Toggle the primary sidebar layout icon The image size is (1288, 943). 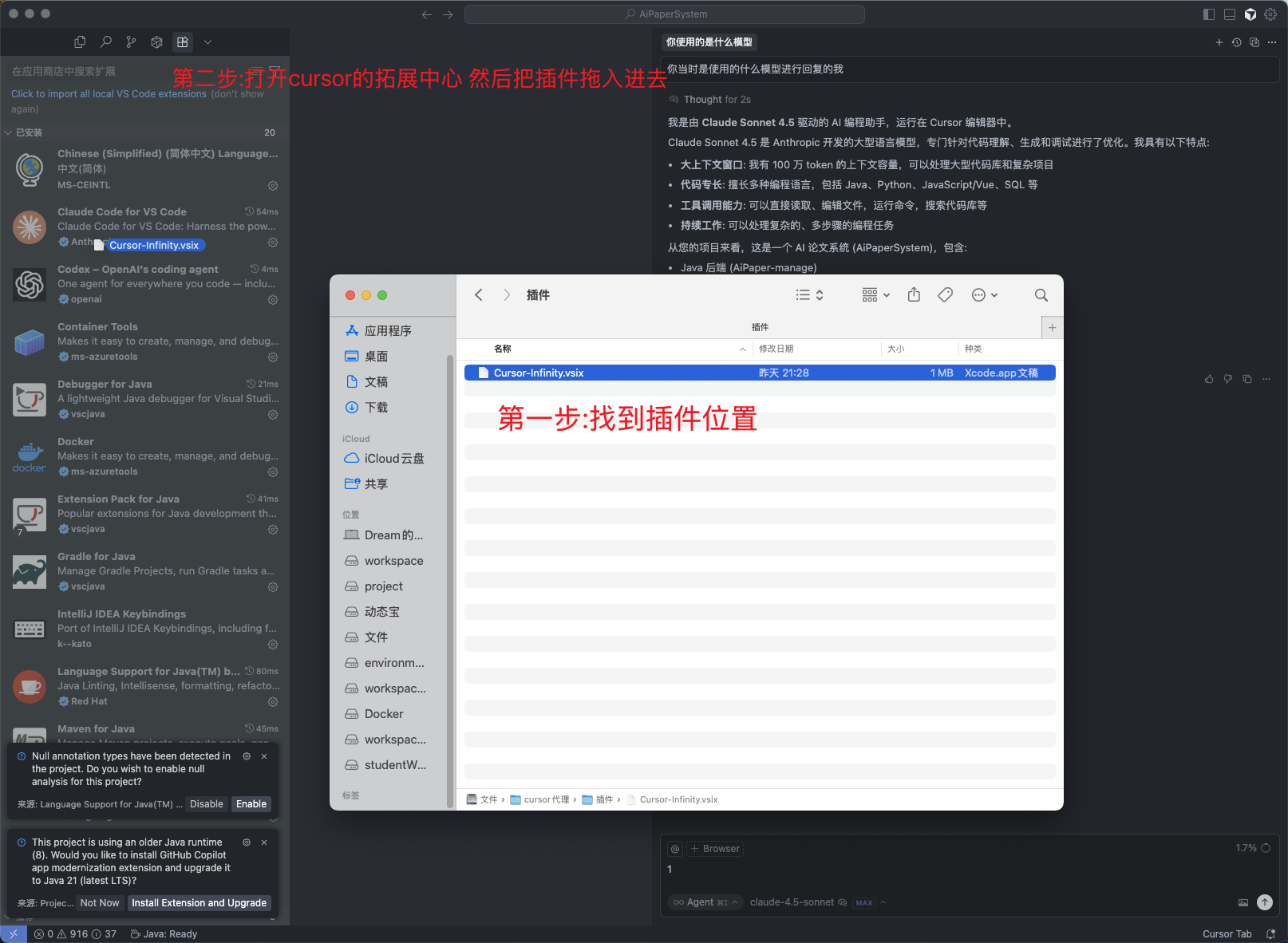(1209, 14)
